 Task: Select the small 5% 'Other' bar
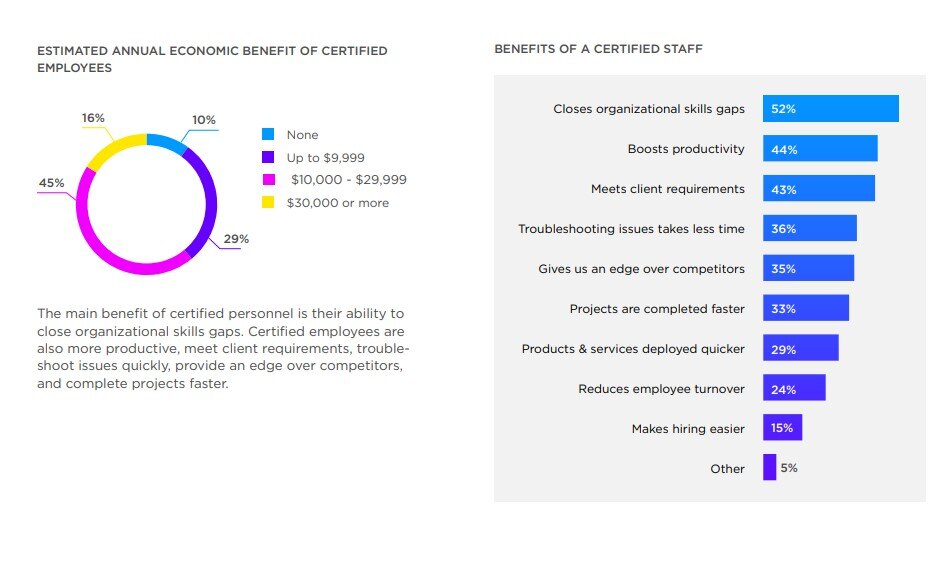coord(769,468)
